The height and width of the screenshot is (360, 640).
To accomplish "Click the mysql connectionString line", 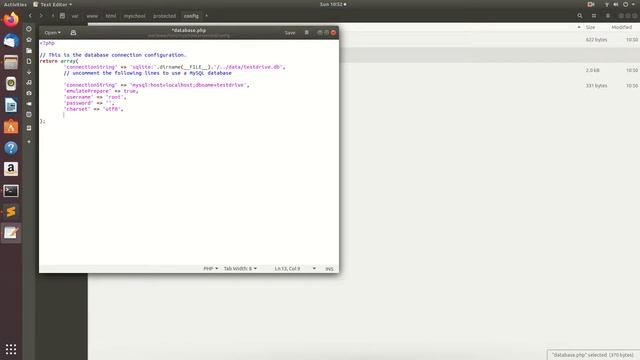I will click(156, 85).
